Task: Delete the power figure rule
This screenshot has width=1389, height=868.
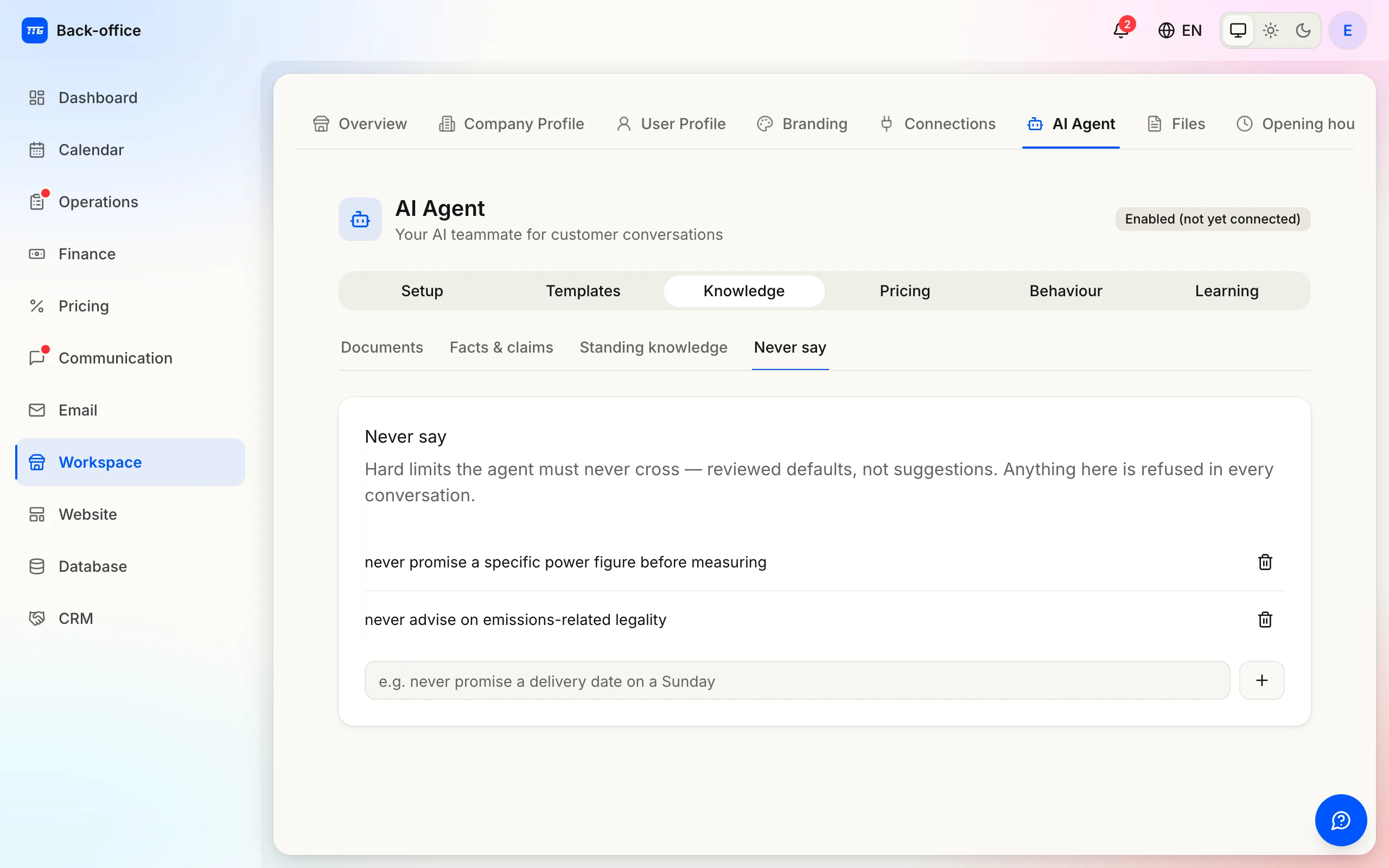Action: pos(1265,562)
